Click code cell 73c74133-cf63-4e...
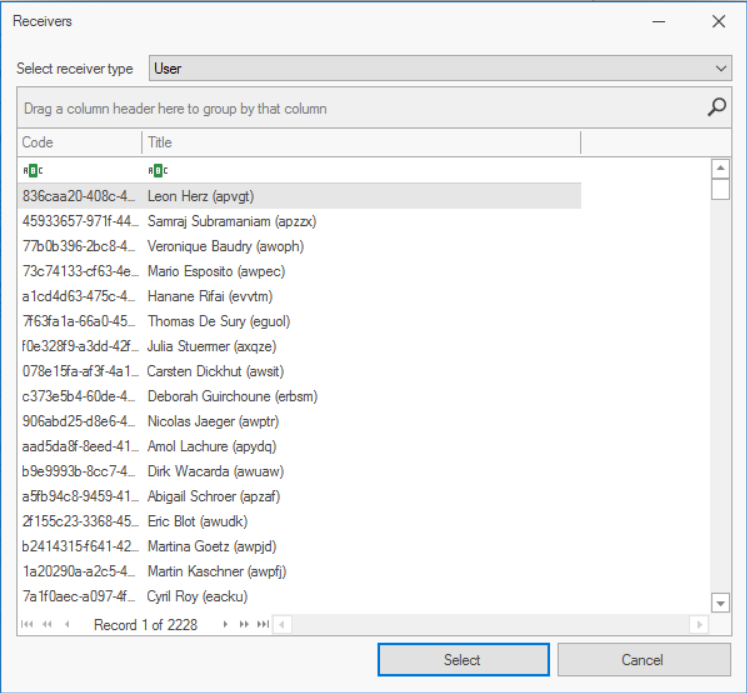The width and height of the screenshot is (747, 693). coord(80,271)
